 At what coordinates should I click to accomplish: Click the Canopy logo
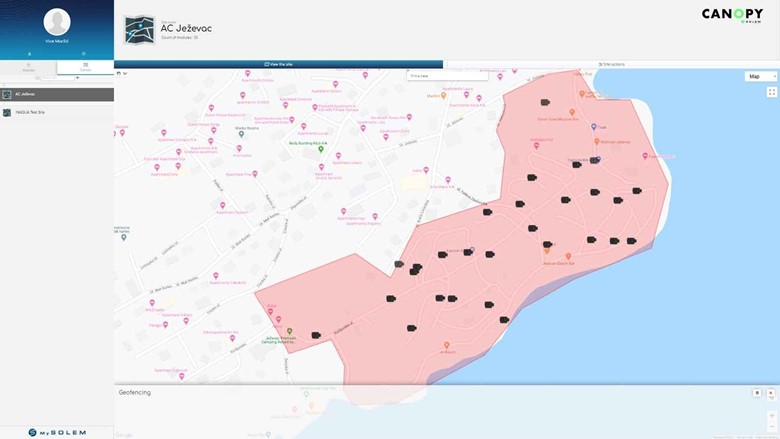click(x=732, y=16)
